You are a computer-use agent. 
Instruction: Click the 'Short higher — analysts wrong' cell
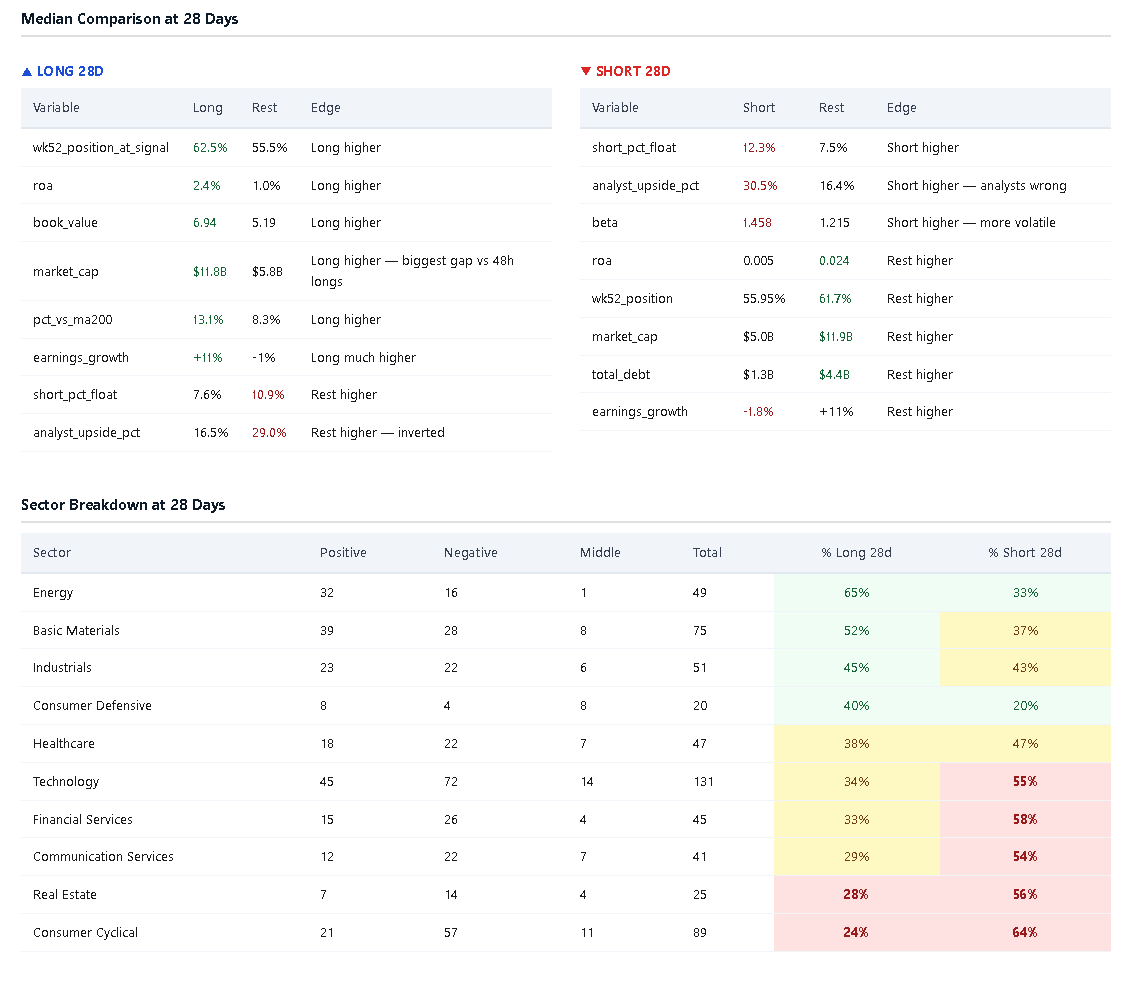(977, 185)
